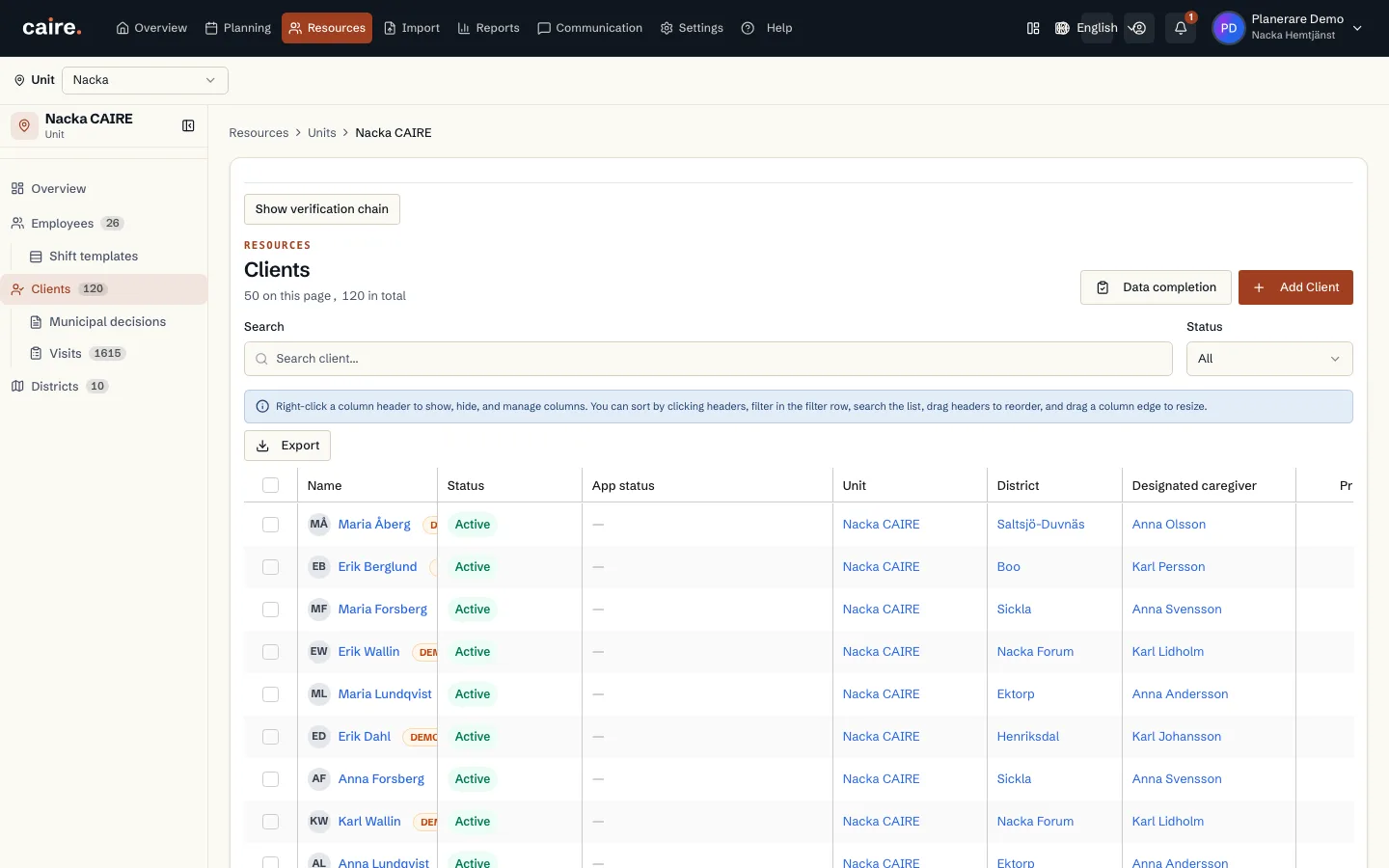Click the Overview grid icon in the sidebar
1389x868 pixels.
coord(17,189)
